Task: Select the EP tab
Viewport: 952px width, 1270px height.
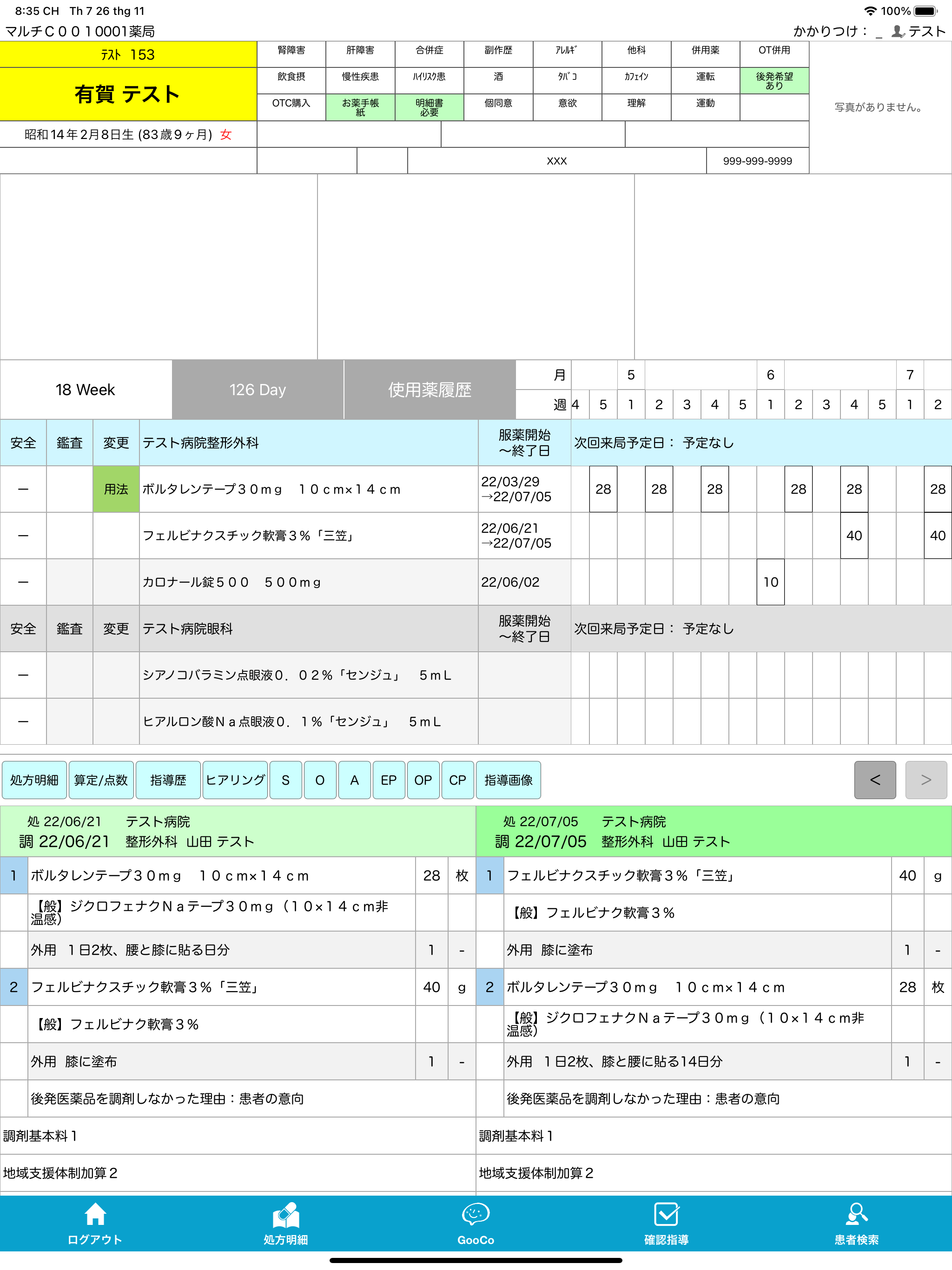Action: pos(389,780)
